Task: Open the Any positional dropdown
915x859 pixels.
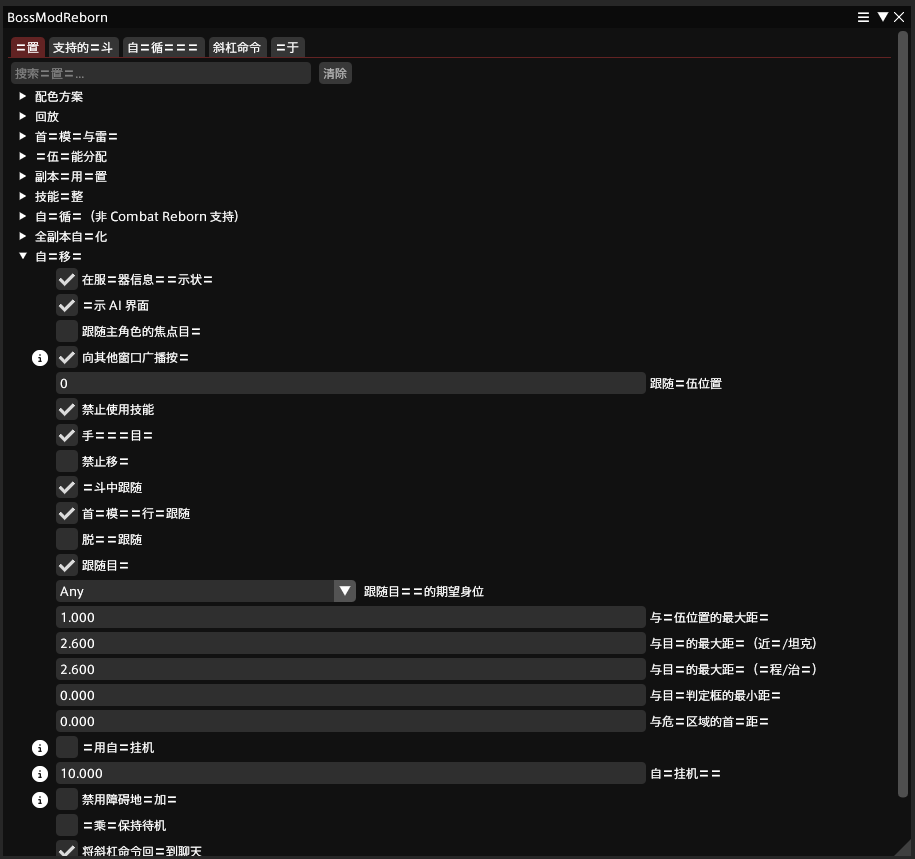Action: 206,591
